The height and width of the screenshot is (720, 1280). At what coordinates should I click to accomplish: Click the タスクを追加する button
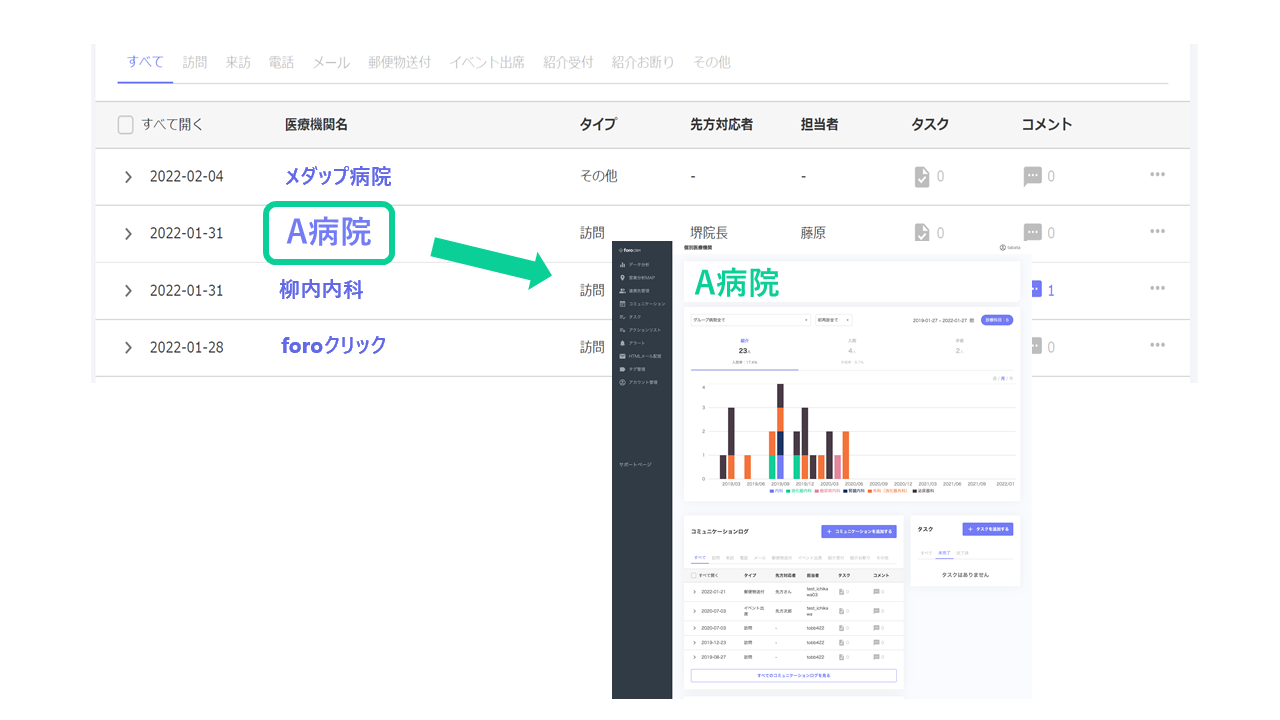click(x=988, y=529)
